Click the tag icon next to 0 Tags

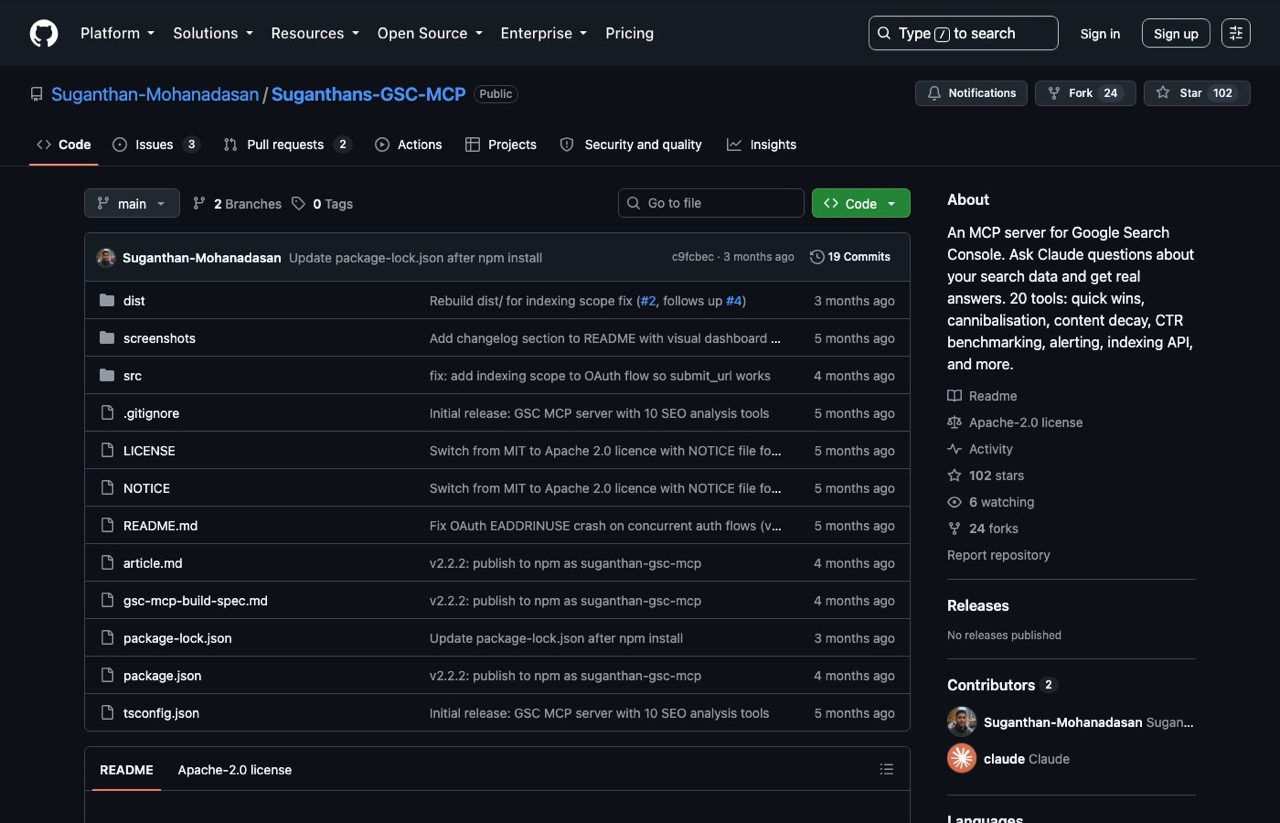click(x=298, y=203)
